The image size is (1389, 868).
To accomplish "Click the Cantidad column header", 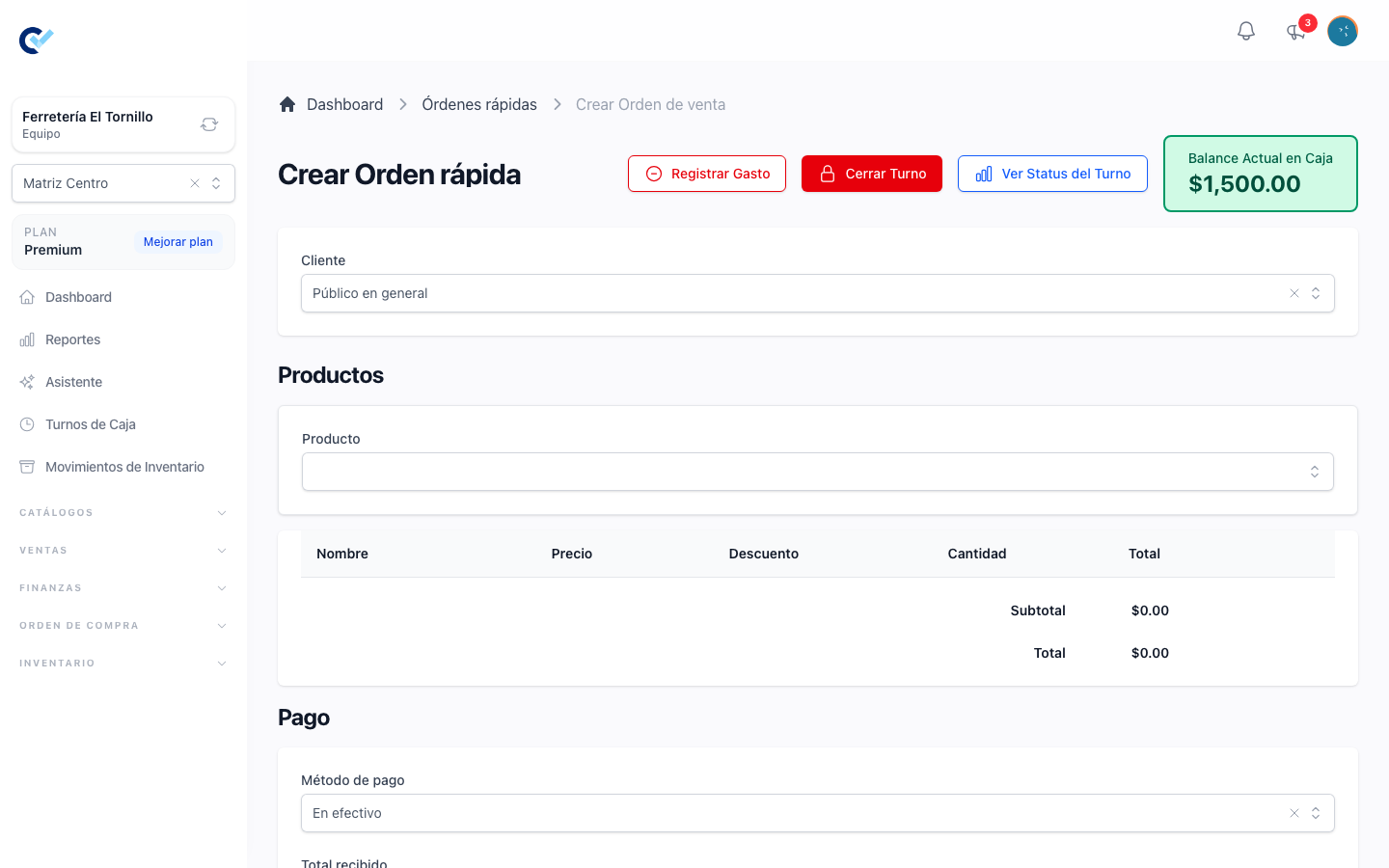I will tap(977, 554).
